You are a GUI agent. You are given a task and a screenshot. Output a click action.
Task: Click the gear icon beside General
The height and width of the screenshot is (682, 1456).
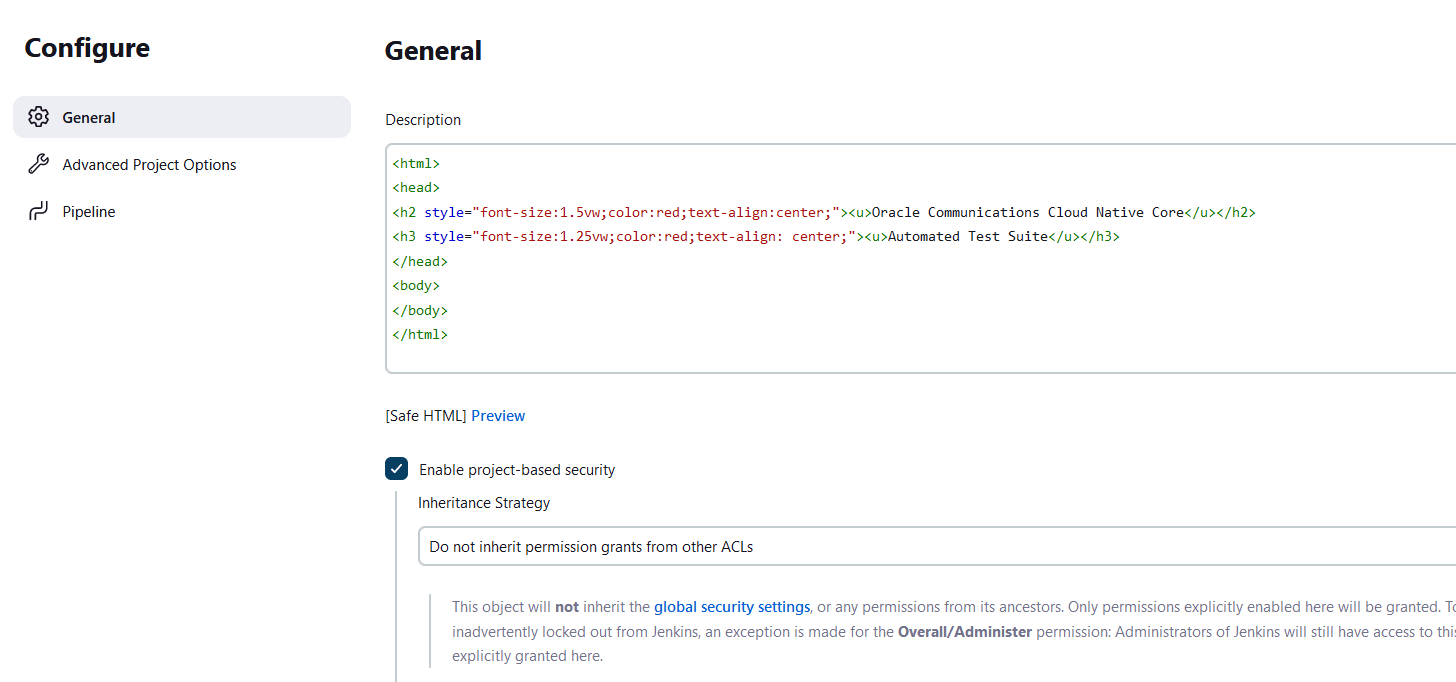point(39,117)
